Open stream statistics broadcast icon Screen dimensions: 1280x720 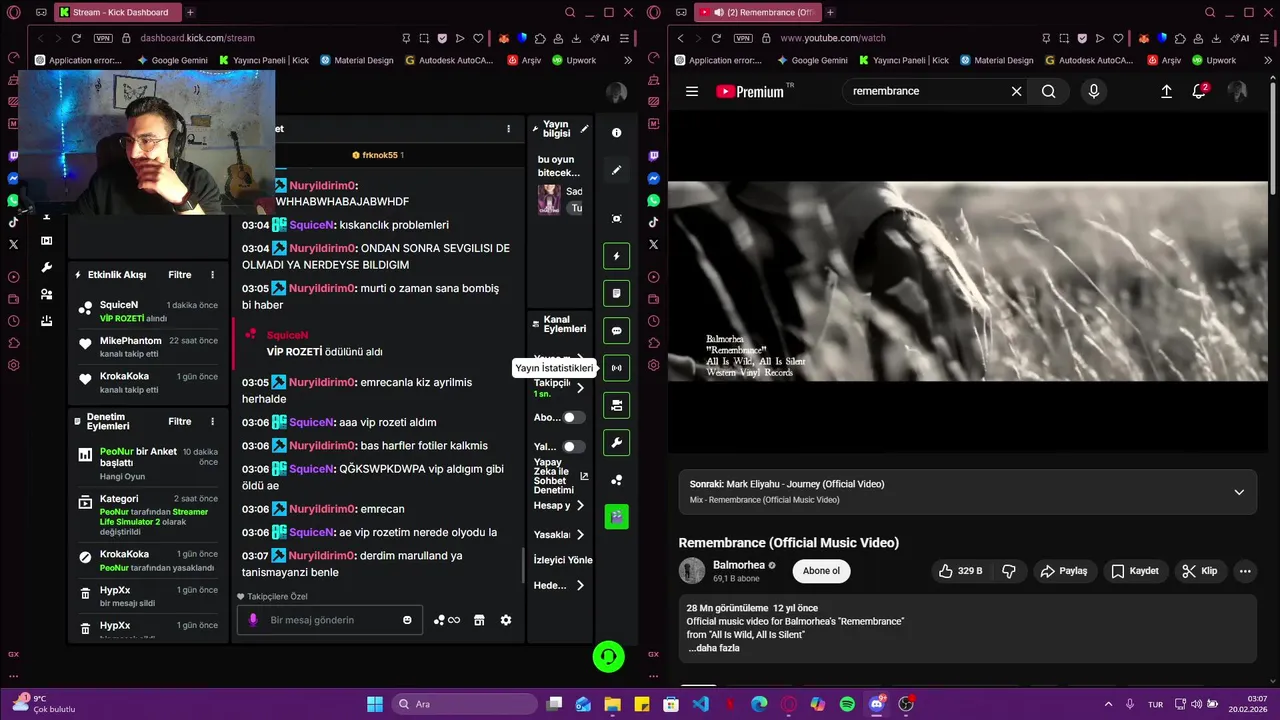616,368
